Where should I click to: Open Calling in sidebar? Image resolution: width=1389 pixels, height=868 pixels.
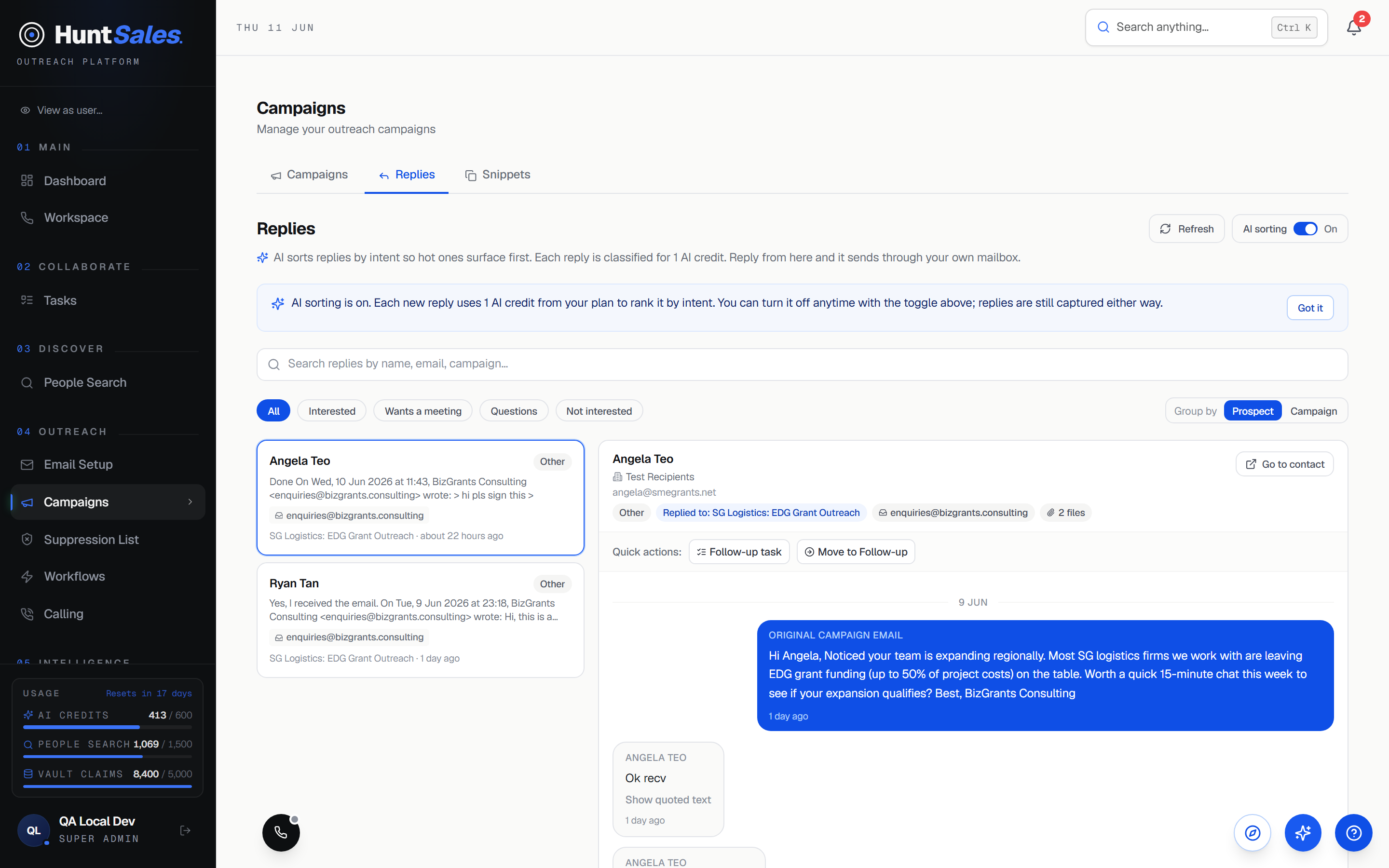pos(108,614)
